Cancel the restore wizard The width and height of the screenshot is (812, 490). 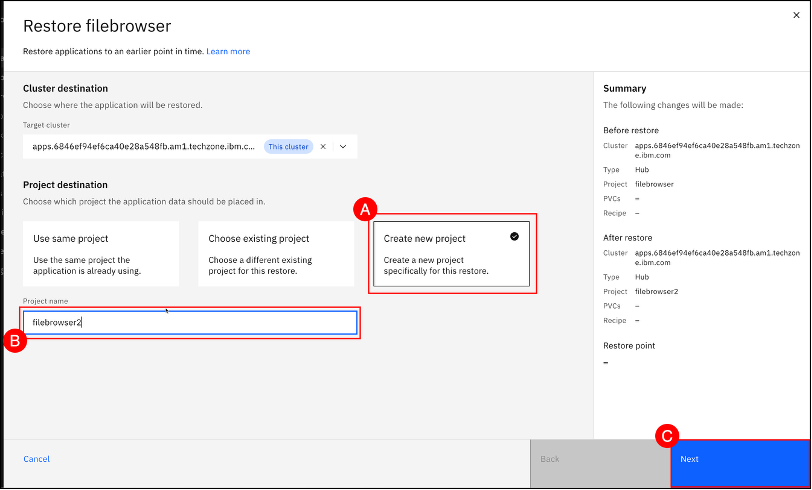coord(37,459)
